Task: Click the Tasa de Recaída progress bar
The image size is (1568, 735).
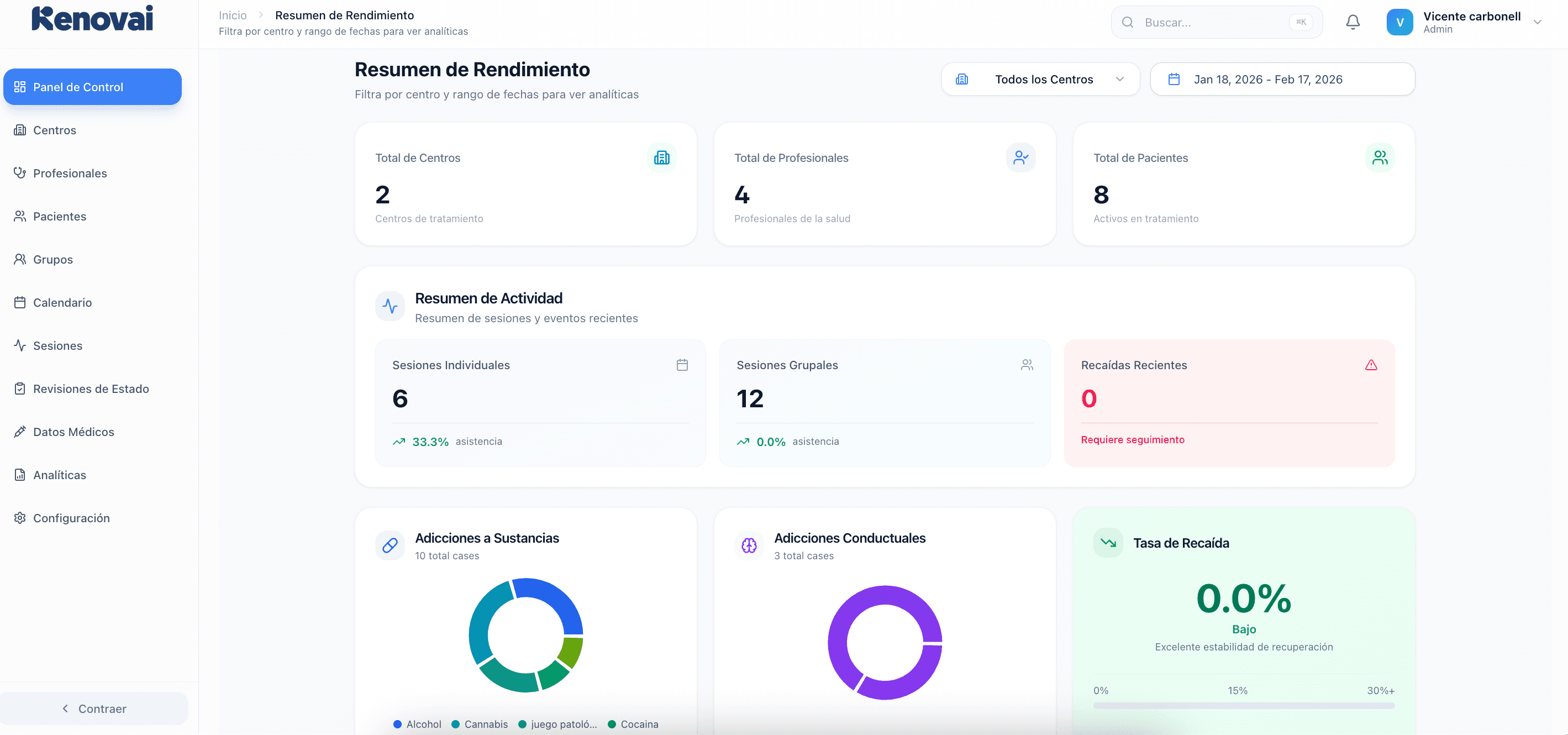Action: tap(1244, 706)
